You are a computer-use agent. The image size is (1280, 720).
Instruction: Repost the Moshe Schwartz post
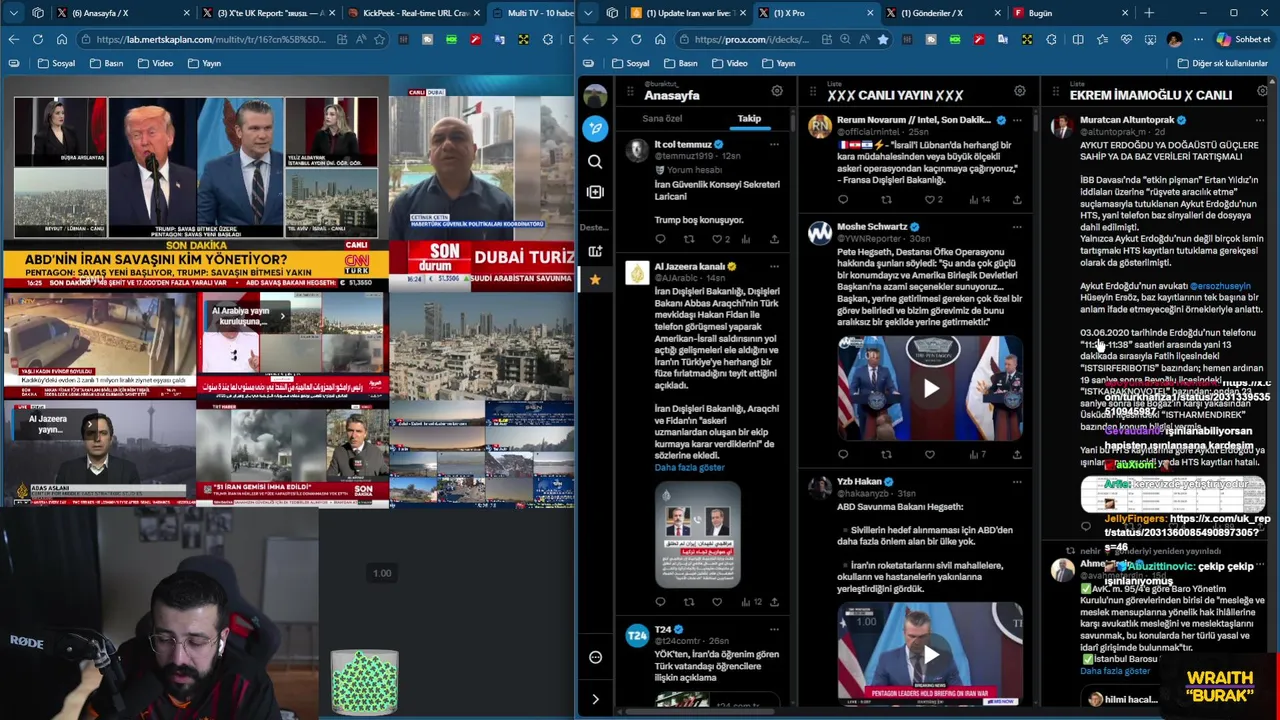click(886, 454)
